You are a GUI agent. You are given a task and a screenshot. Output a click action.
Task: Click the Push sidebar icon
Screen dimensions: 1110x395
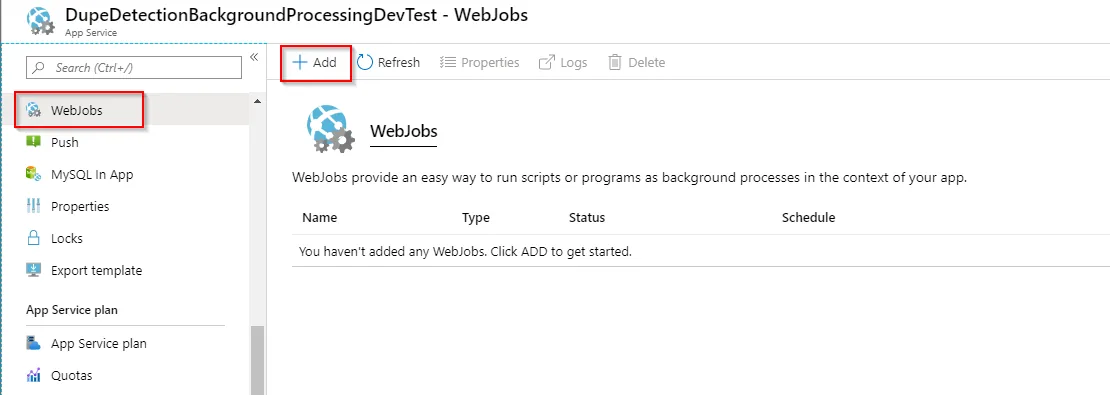33,142
